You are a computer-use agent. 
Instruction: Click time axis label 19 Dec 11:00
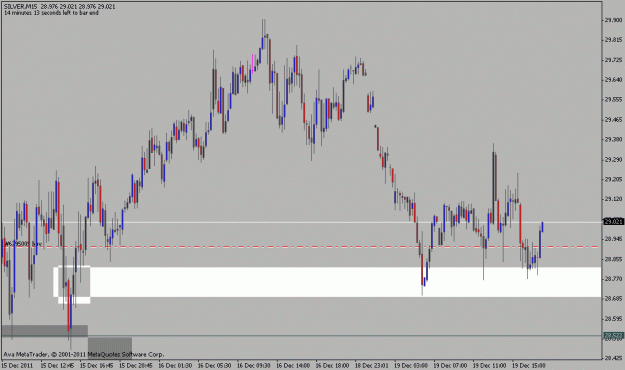490,365
